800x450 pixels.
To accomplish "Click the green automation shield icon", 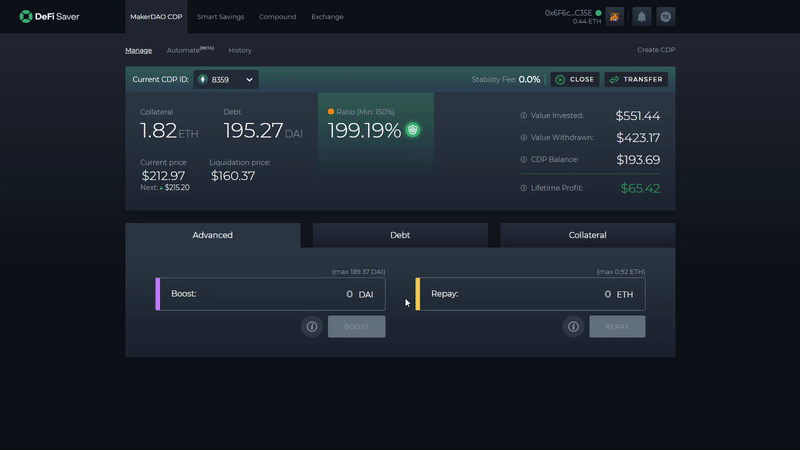I will pyautogui.click(x=413, y=130).
